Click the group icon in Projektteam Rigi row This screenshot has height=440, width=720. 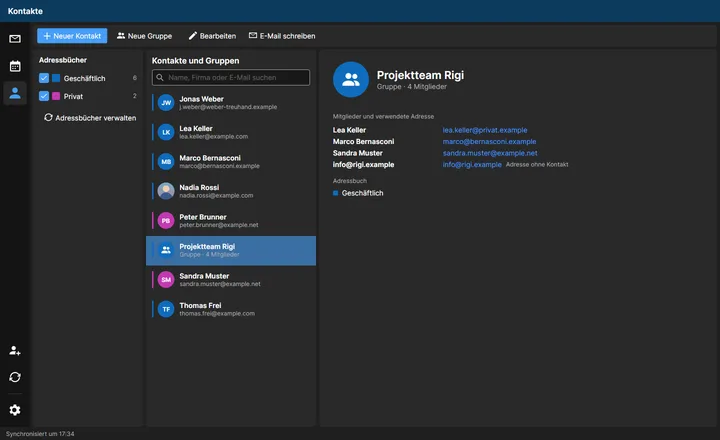[x=166, y=250]
